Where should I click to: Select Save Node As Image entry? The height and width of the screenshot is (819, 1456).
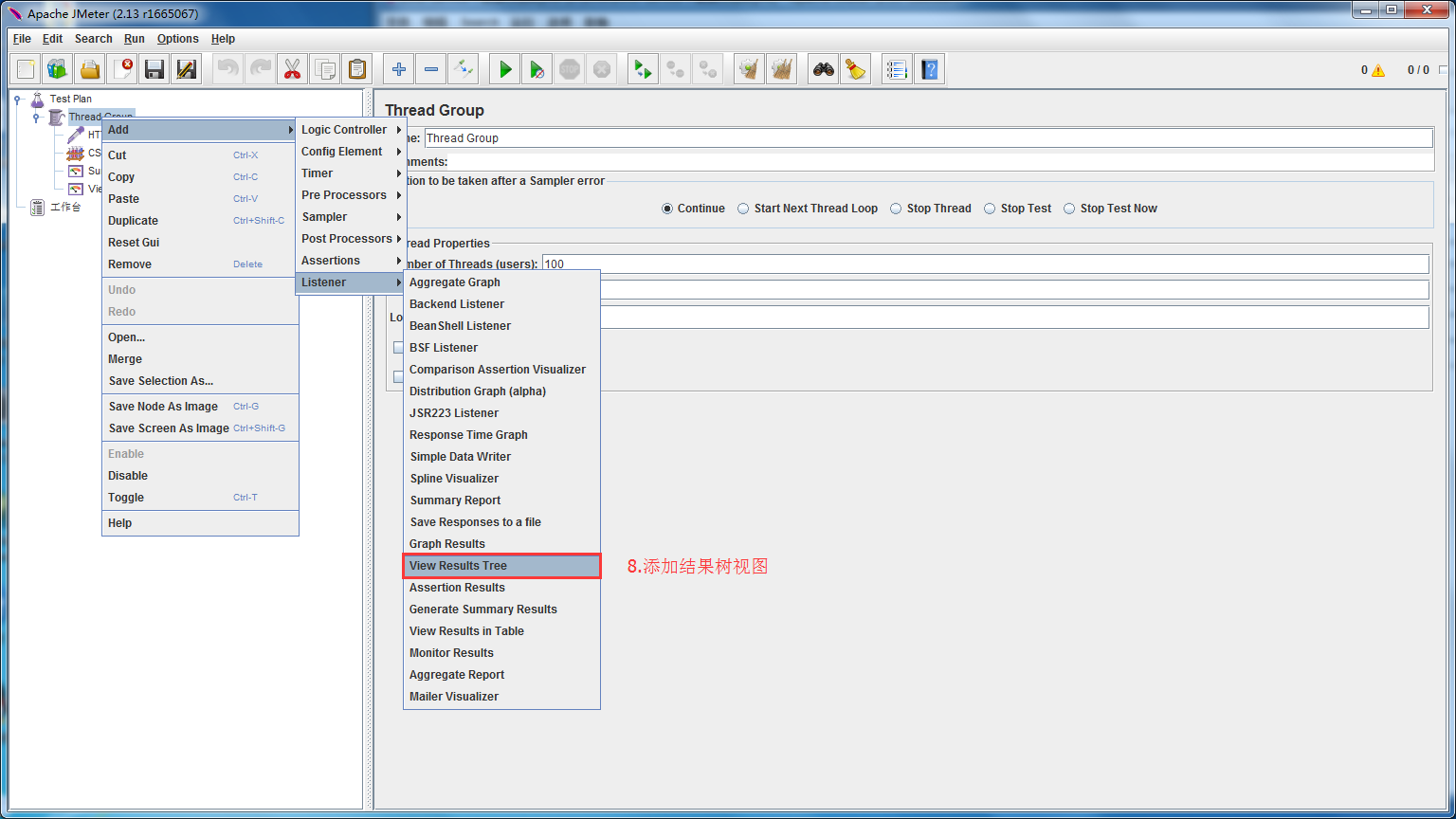click(x=200, y=407)
